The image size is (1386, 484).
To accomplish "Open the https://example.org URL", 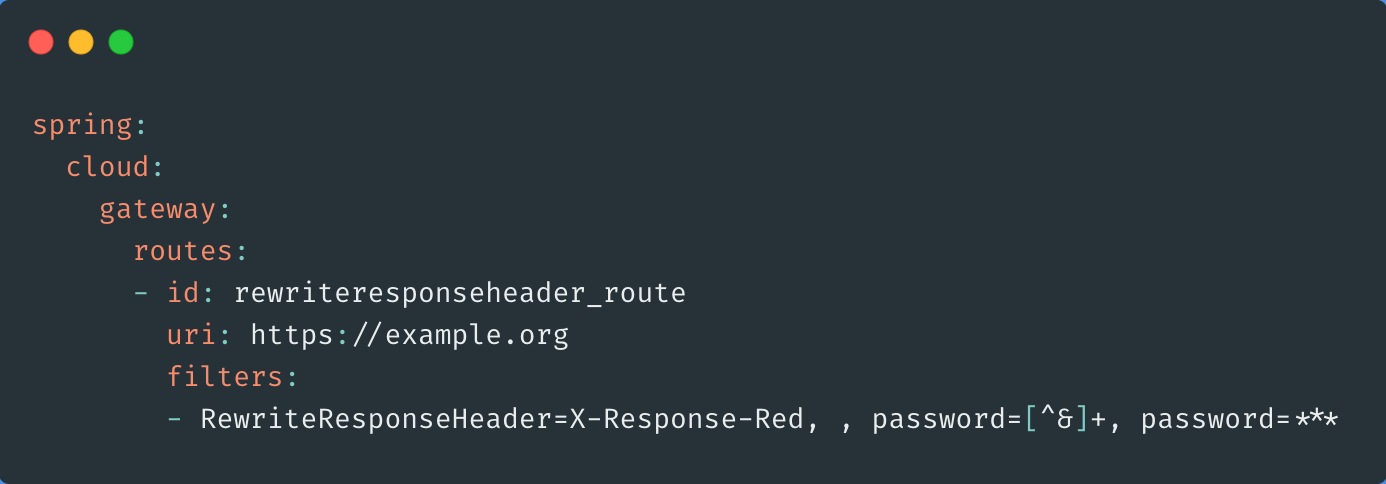I will click(409, 336).
